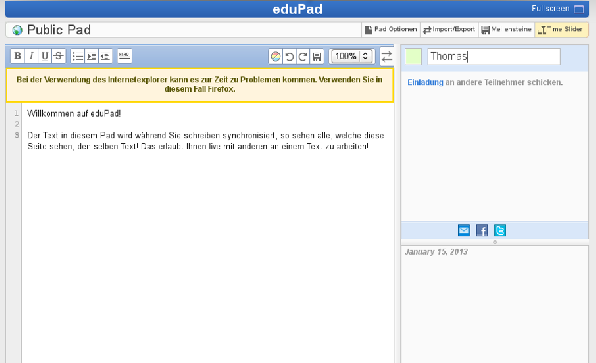Open the Time Slider tab
This screenshot has width=596, height=363.
pyautogui.click(x=561, y=29)
